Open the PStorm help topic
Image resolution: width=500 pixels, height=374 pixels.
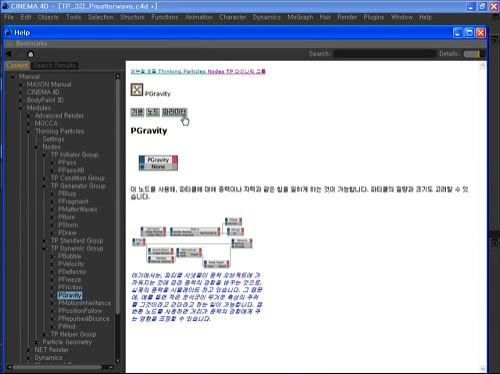68,225
